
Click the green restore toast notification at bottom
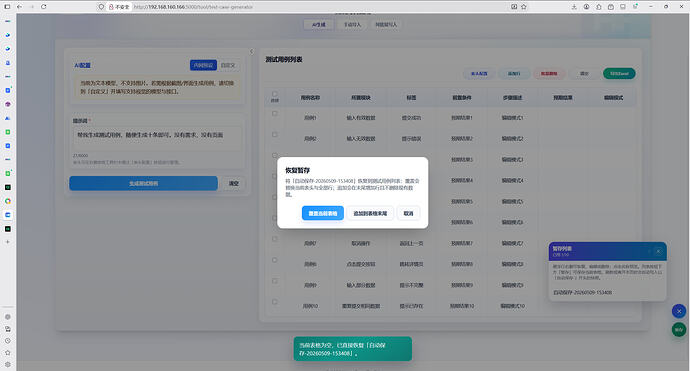[353, 349]
